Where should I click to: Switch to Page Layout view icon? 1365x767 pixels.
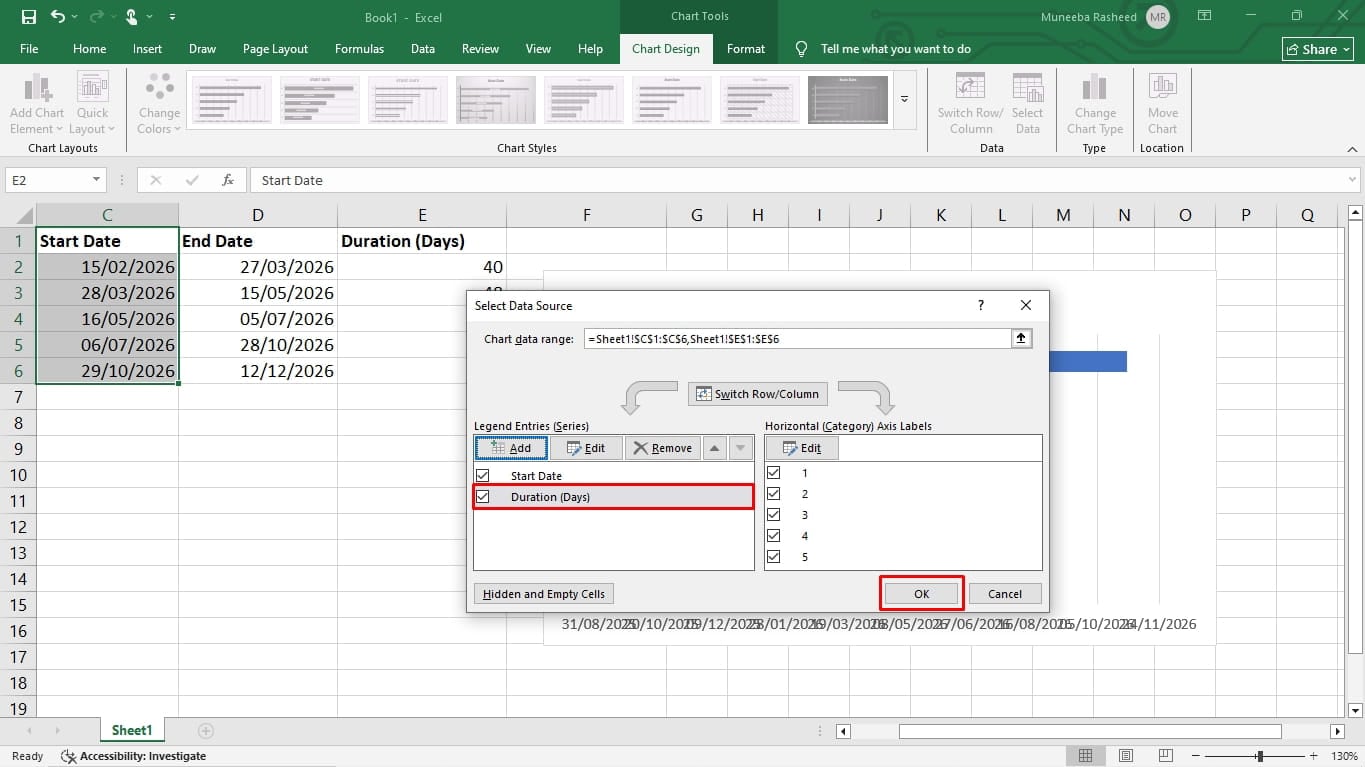tap(1126, 756)
